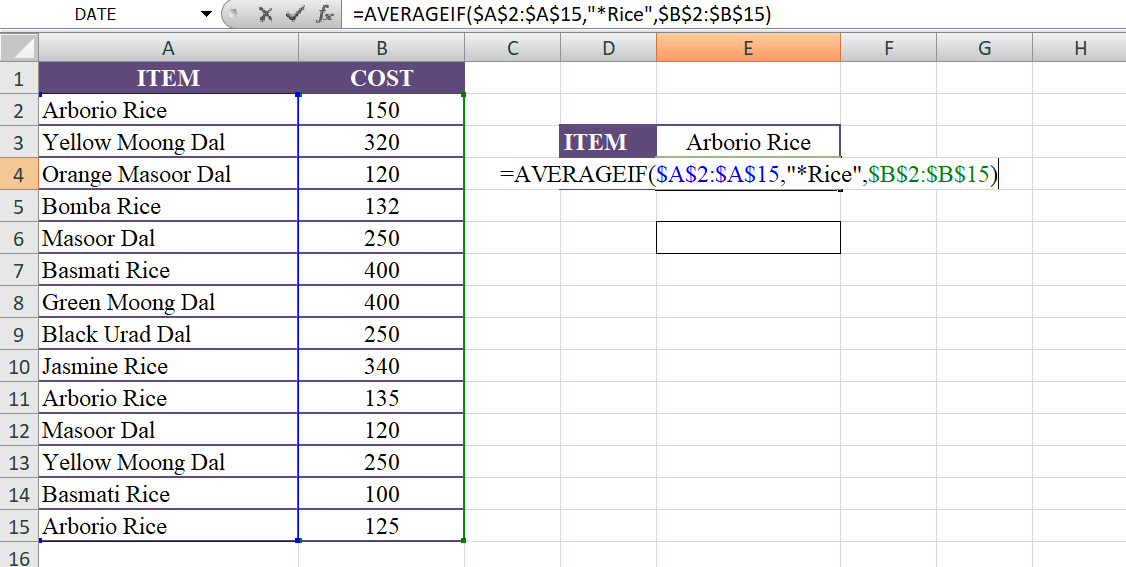Select column E header
1126x567 pixels.
click(747, 47)
